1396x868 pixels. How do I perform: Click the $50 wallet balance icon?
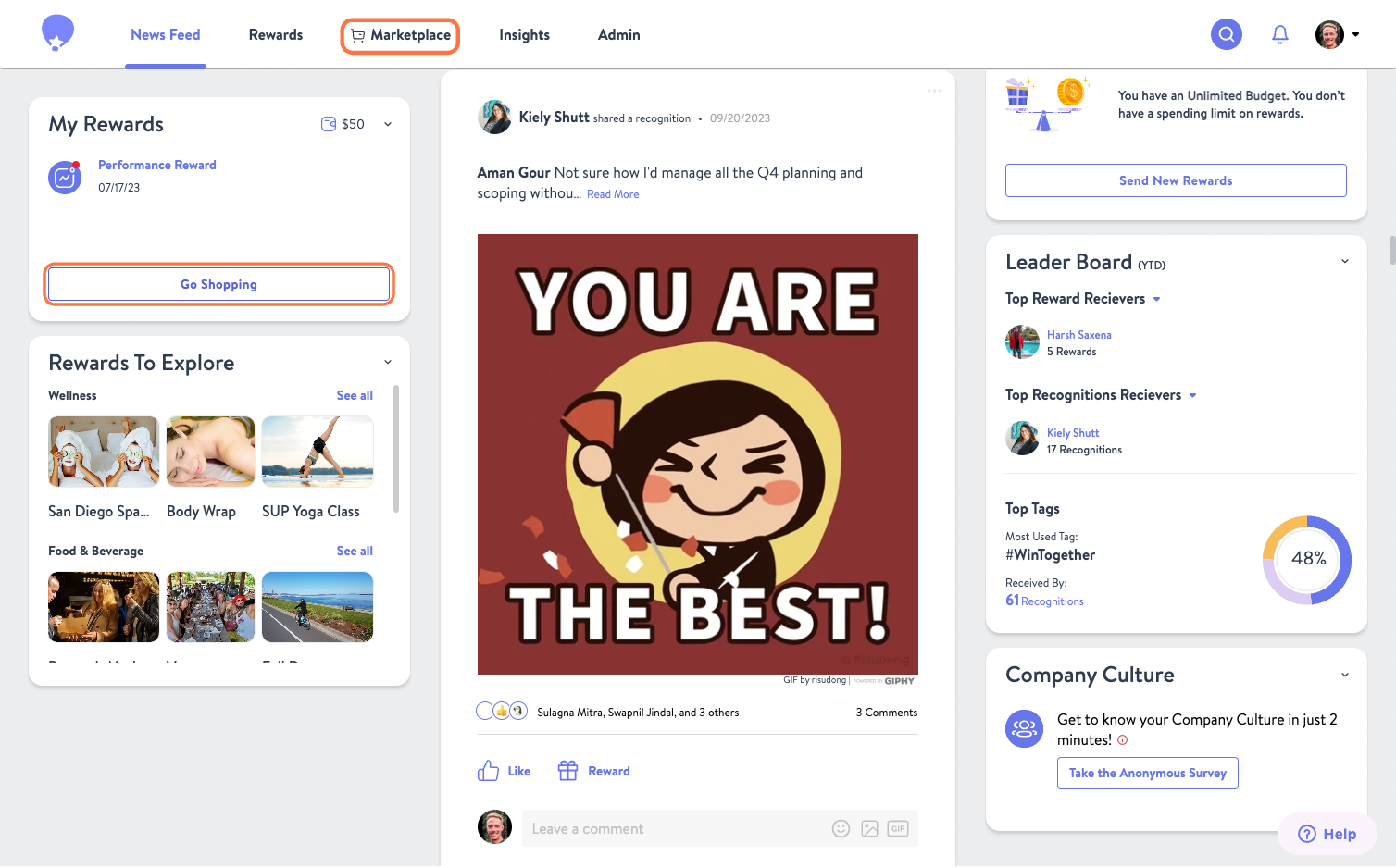point(329,124)
